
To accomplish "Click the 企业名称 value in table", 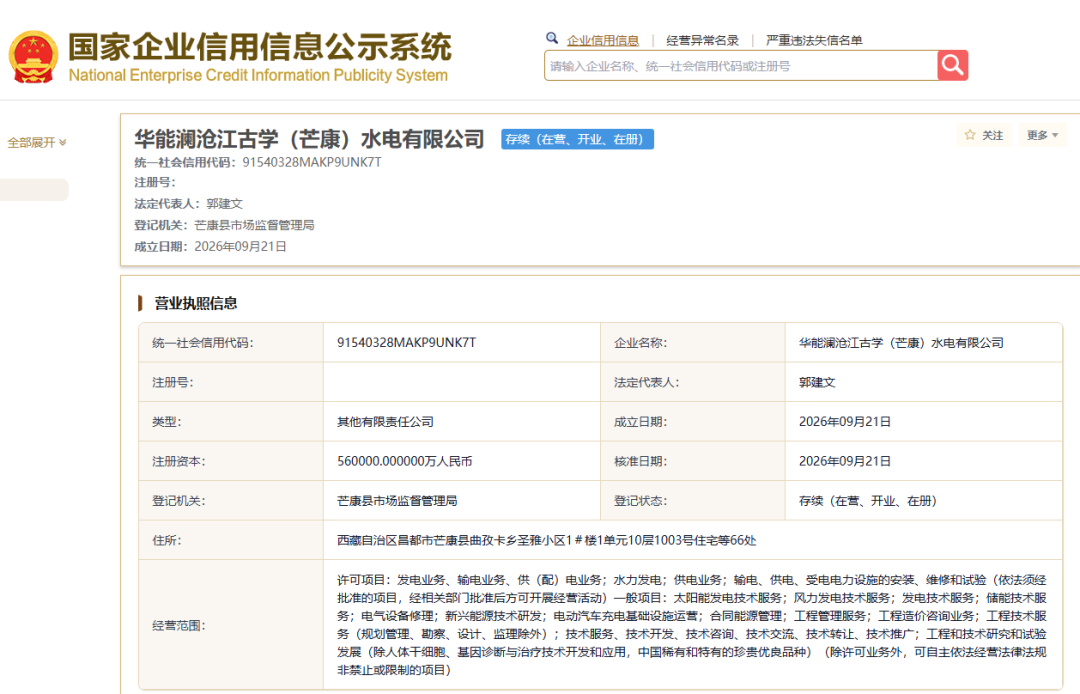I will coord(901,343).
